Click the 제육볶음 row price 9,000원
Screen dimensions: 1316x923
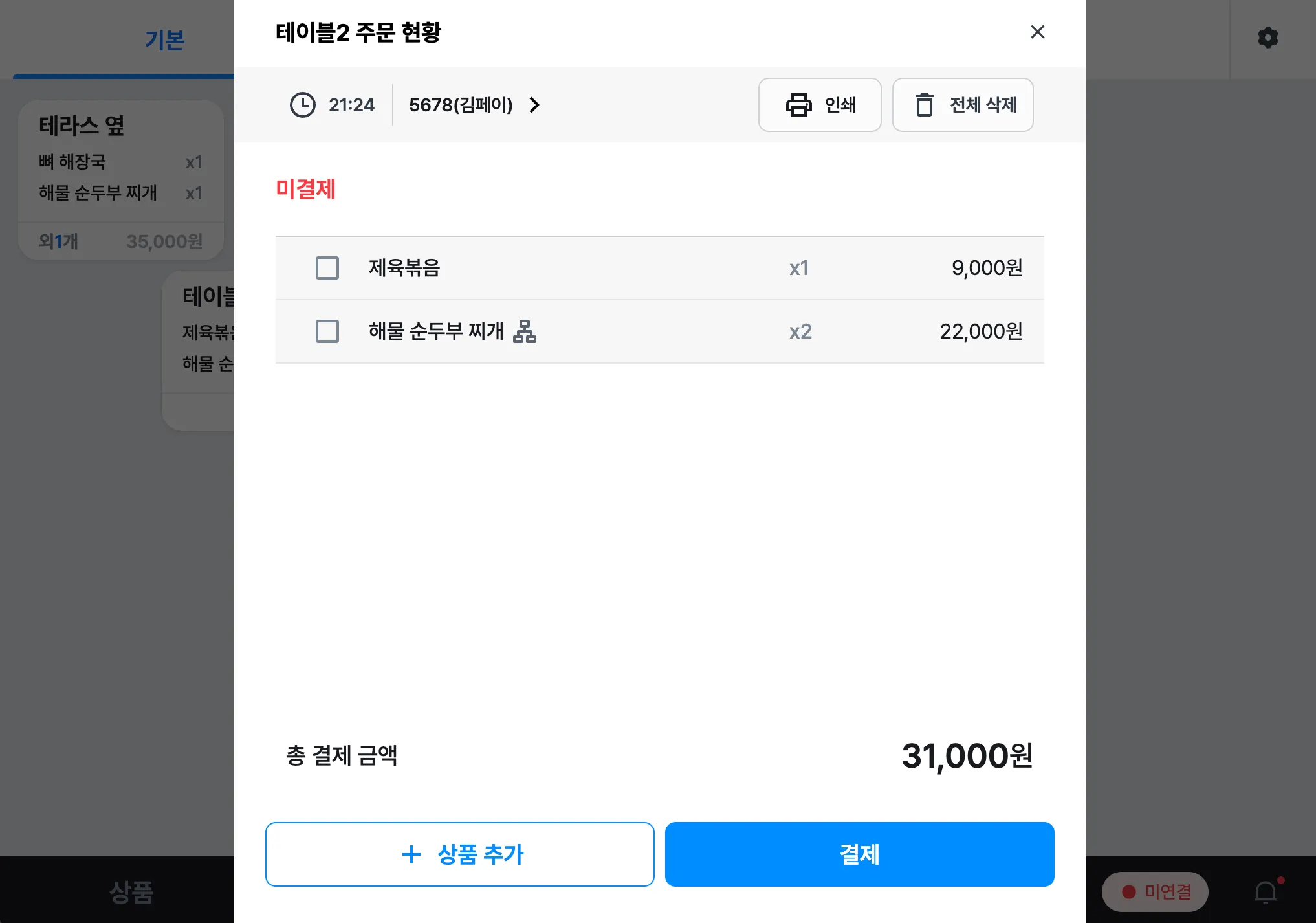tap(987, 268)
